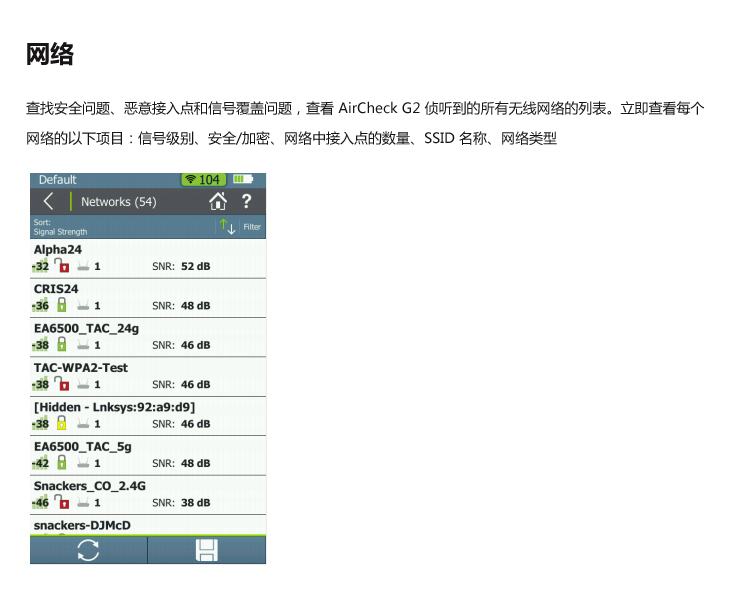
Task: Click the access point icon on Alpha24
Action: pos(83,266)
